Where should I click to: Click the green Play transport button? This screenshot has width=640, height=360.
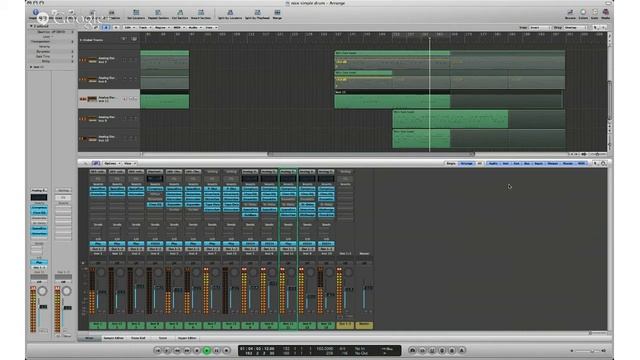pos(207,350)
